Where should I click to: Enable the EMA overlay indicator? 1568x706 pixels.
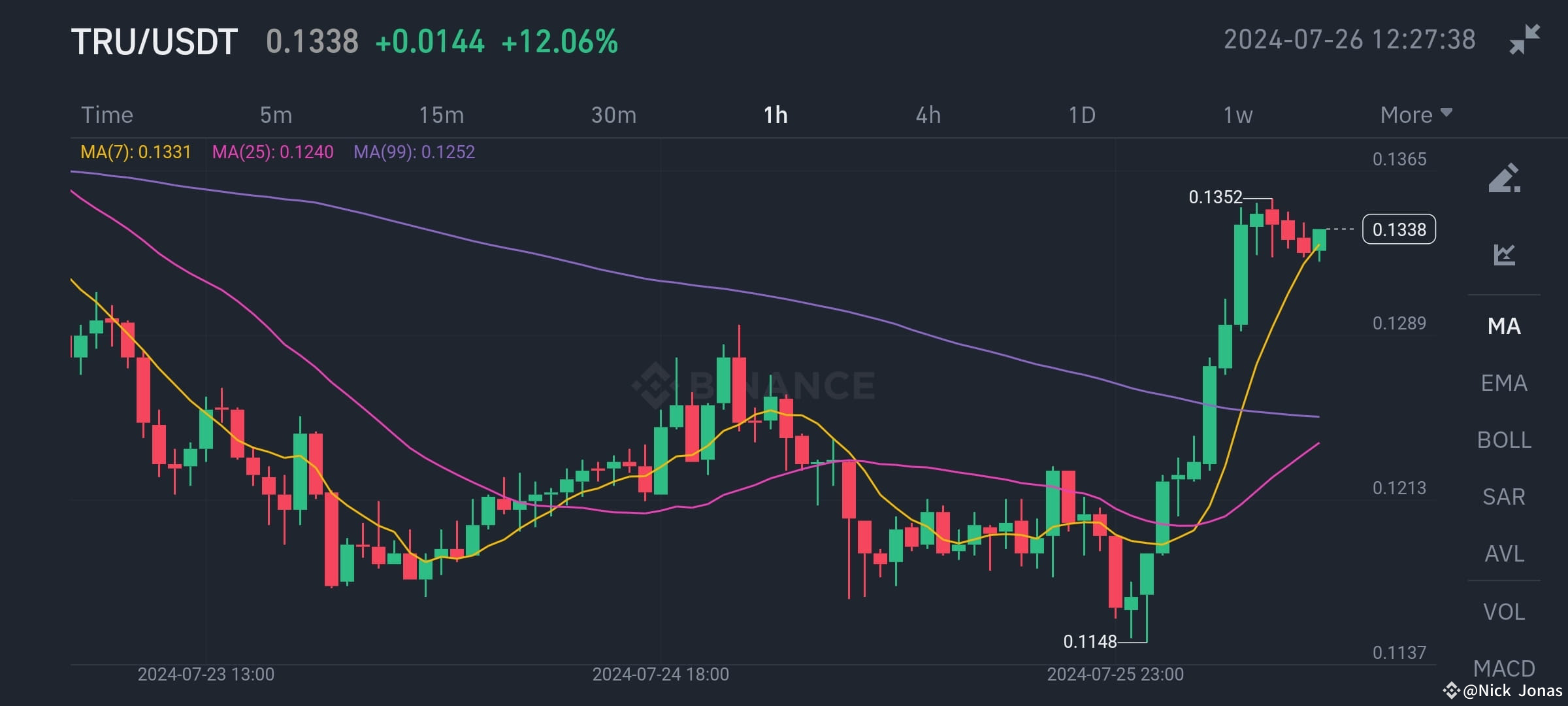(x=1504, y=384)
